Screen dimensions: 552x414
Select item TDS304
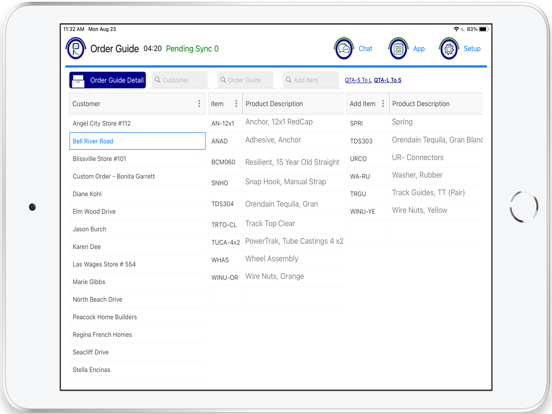222,204
